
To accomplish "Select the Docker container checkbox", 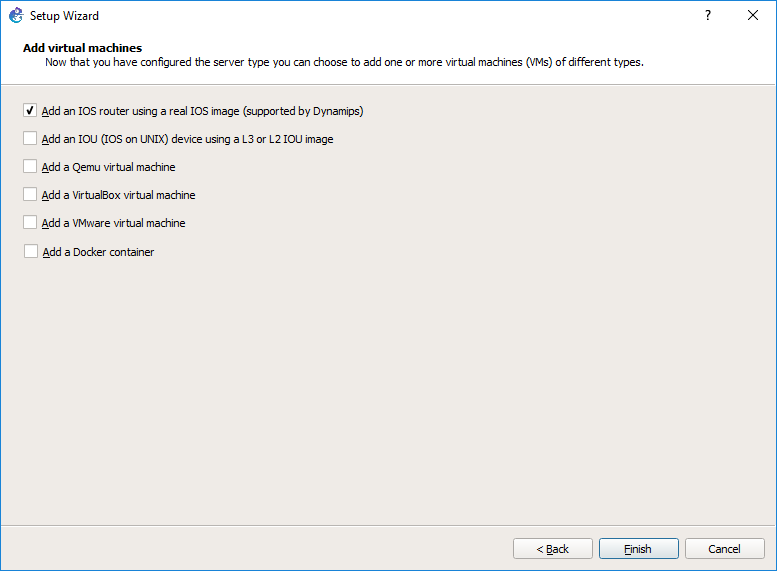I will 31,251.
